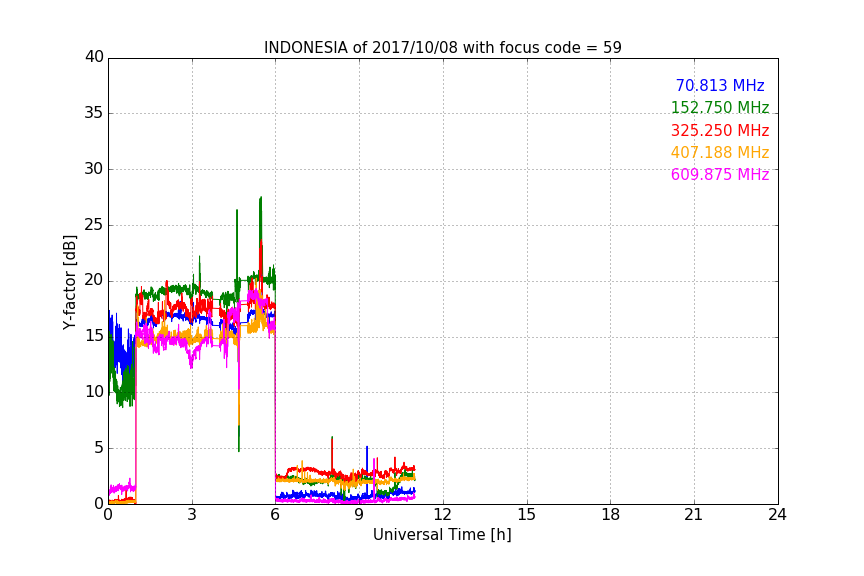Screen dimensions: 864x576
Task: Click the plot title mentioning INDONESIA 2017/10/08
Action: tap(442, 48)
